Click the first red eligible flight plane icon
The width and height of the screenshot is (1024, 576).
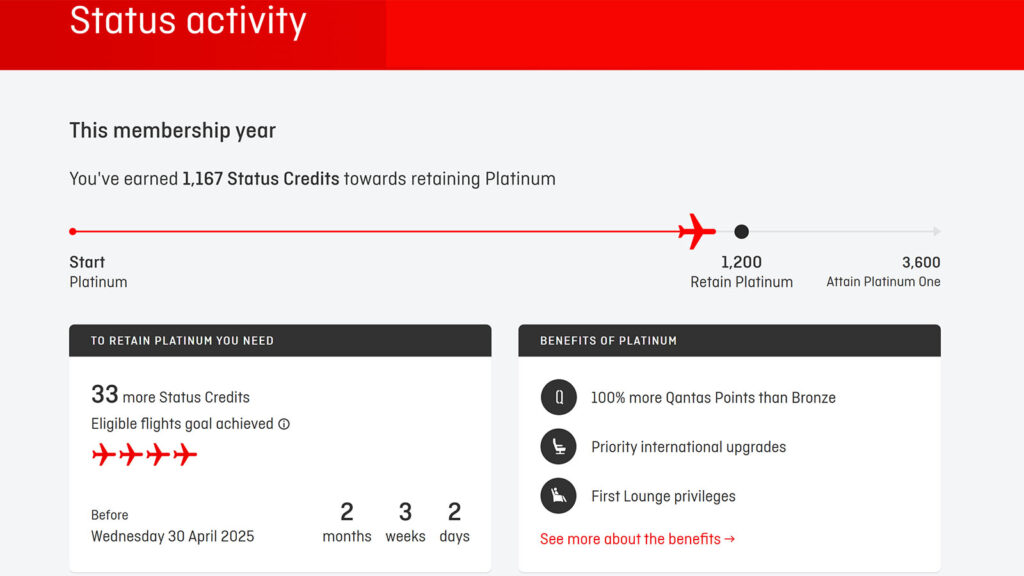coord(105,452)
